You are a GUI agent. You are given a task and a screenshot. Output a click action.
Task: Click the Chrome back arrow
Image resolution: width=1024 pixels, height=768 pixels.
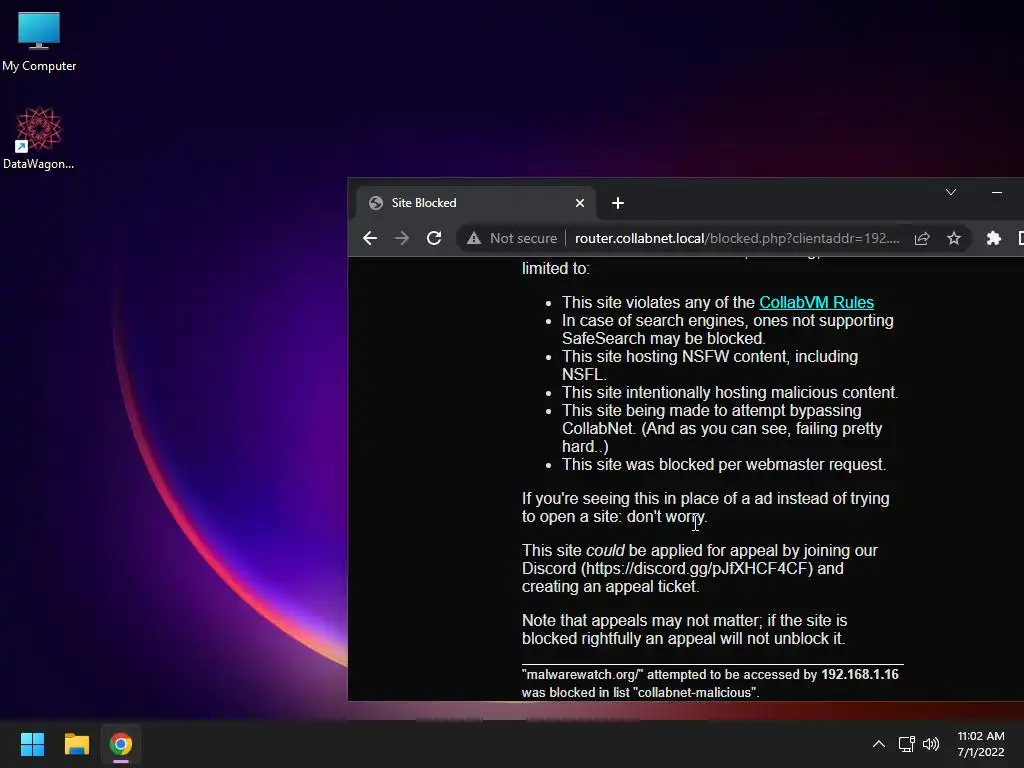pos(370,238)
